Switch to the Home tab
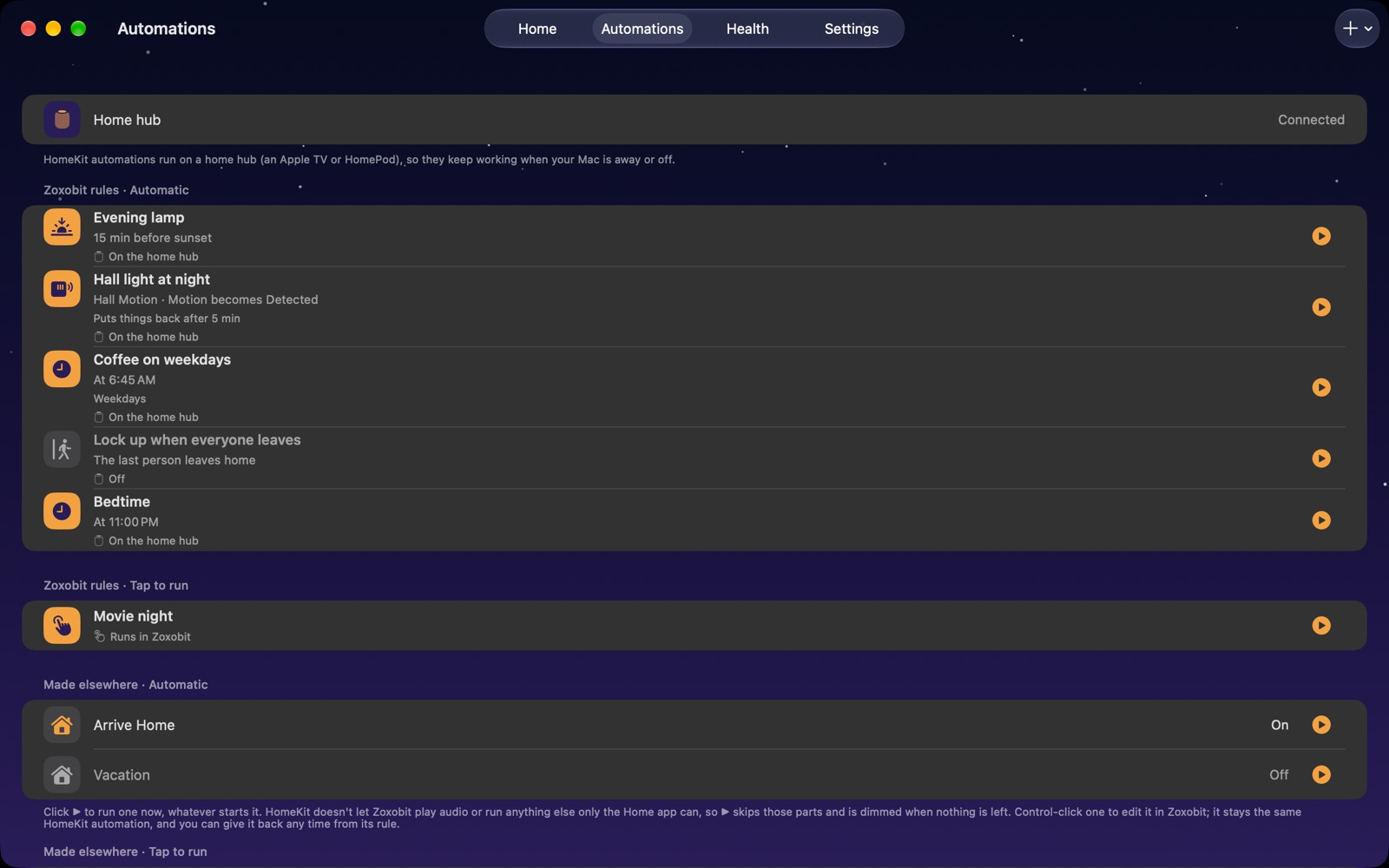The image size is (1389, 868). click(537, 29)
